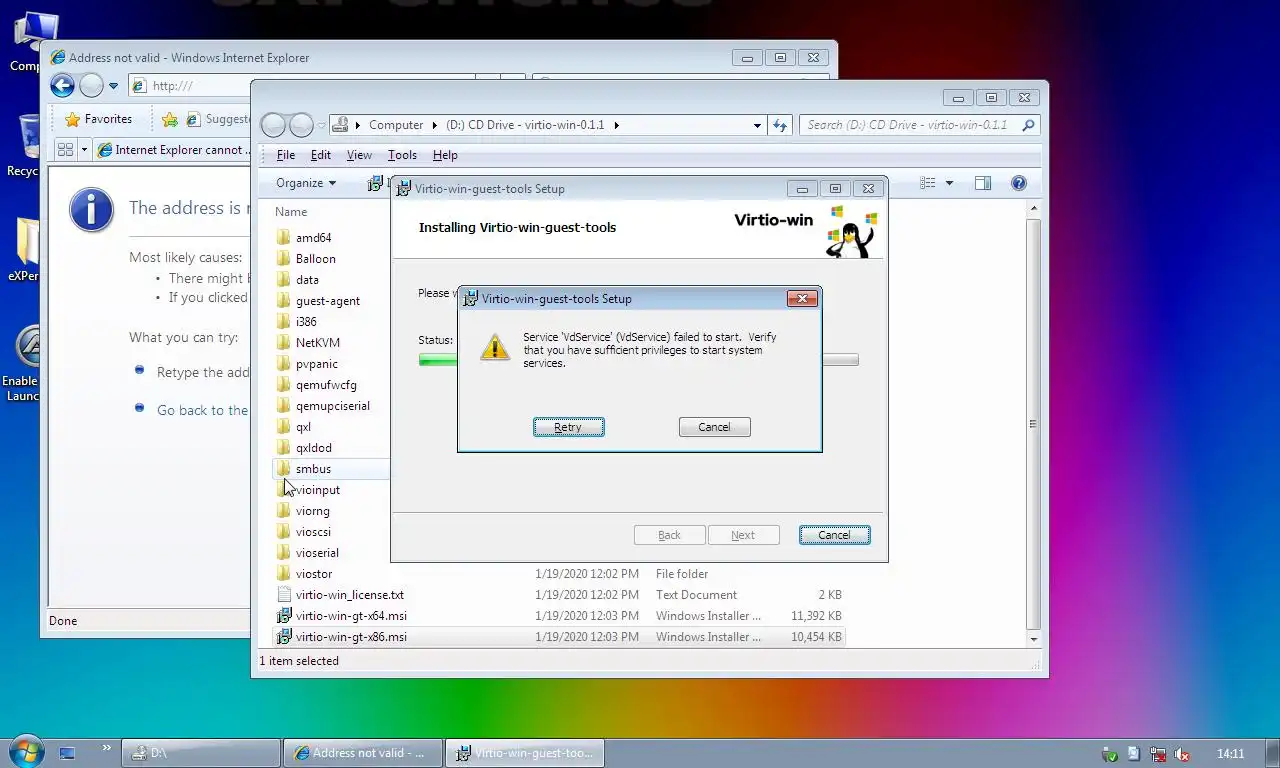Select the vioserial folder

(317, 553)
